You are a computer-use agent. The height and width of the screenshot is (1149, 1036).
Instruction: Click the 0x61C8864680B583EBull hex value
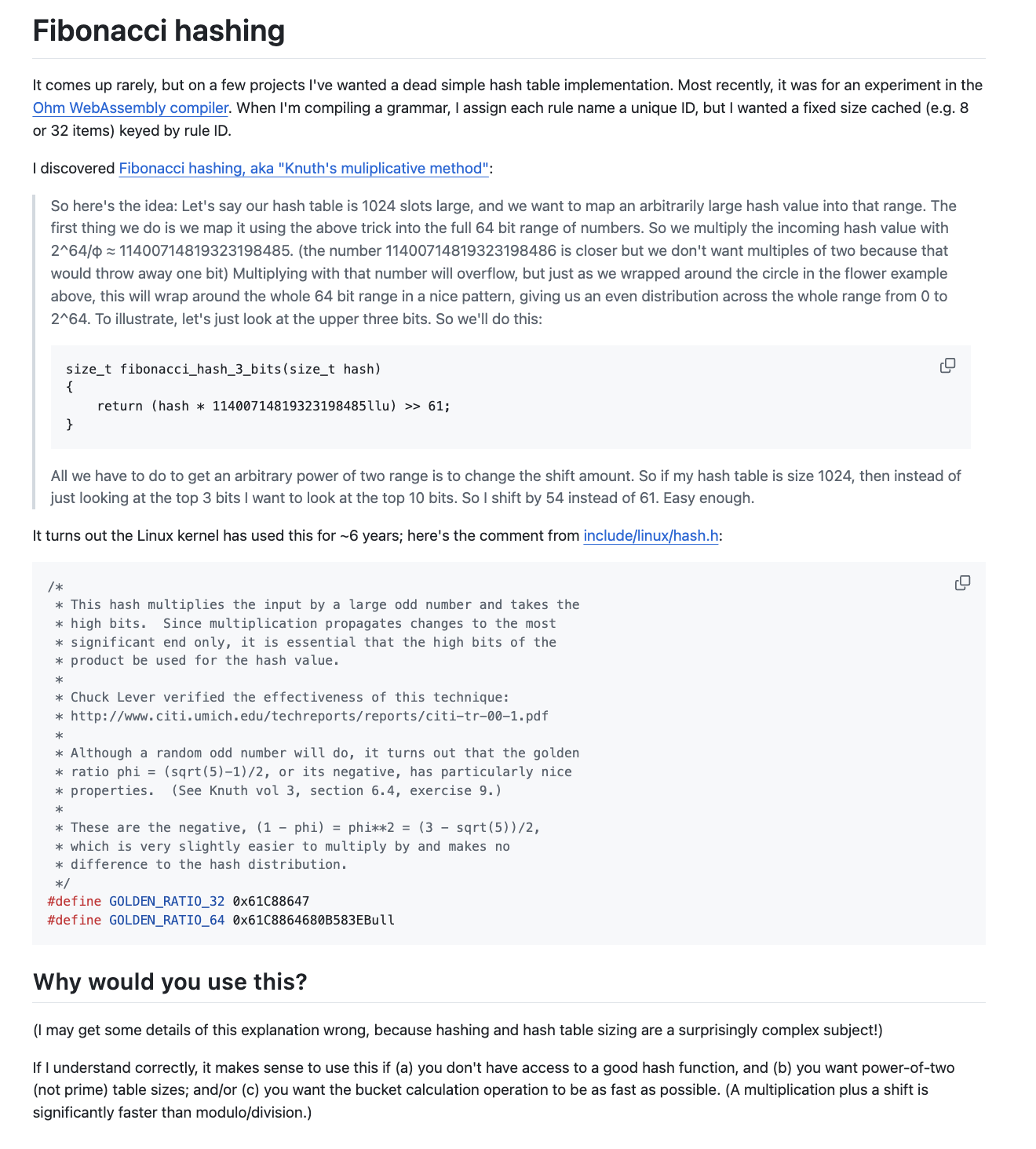tap(313, 921)
